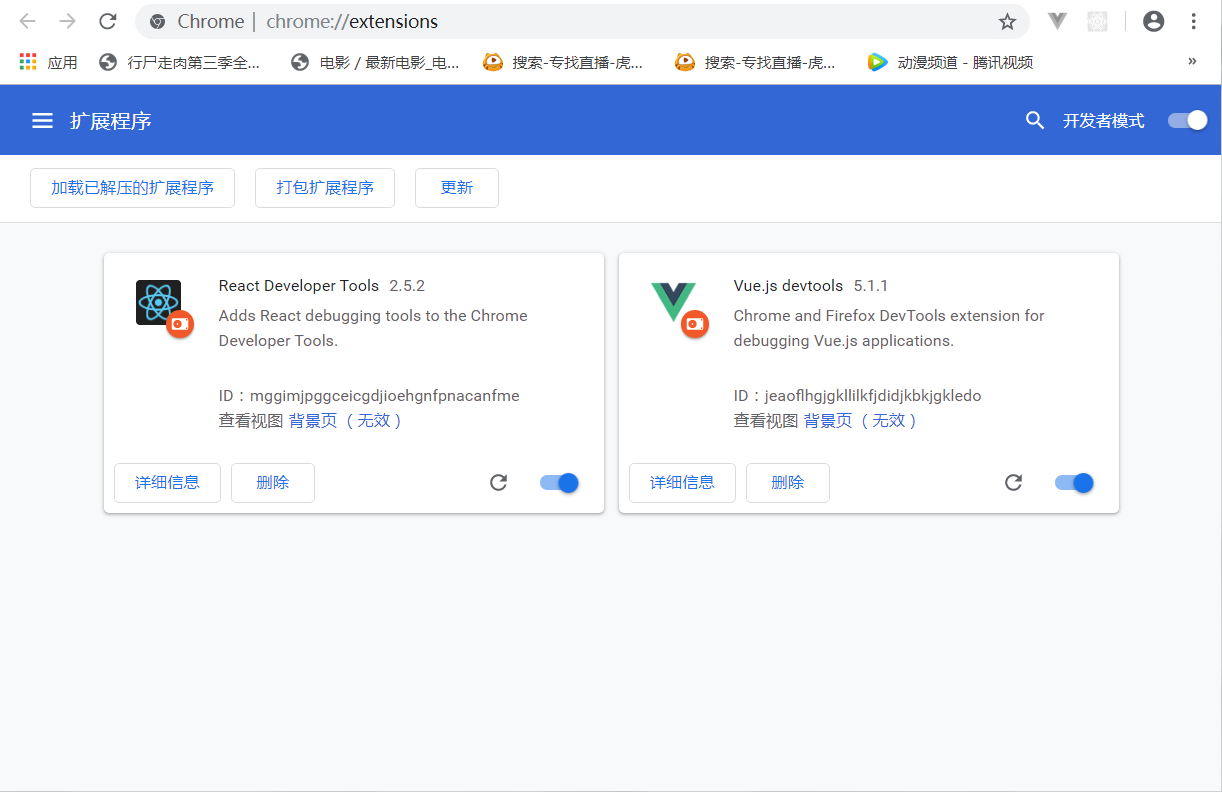Click the 加载已解压的扩展程序 button
The width and height of the screenshot is (1222, 792).
click(132, 188)
